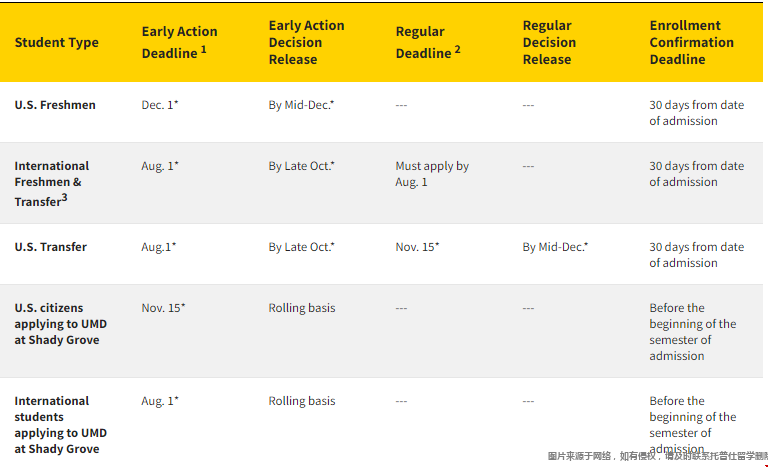Viewport: 768px width, 467px height.
Task: Select the Regular Decision Release header
Action: [x=549, y=42]
